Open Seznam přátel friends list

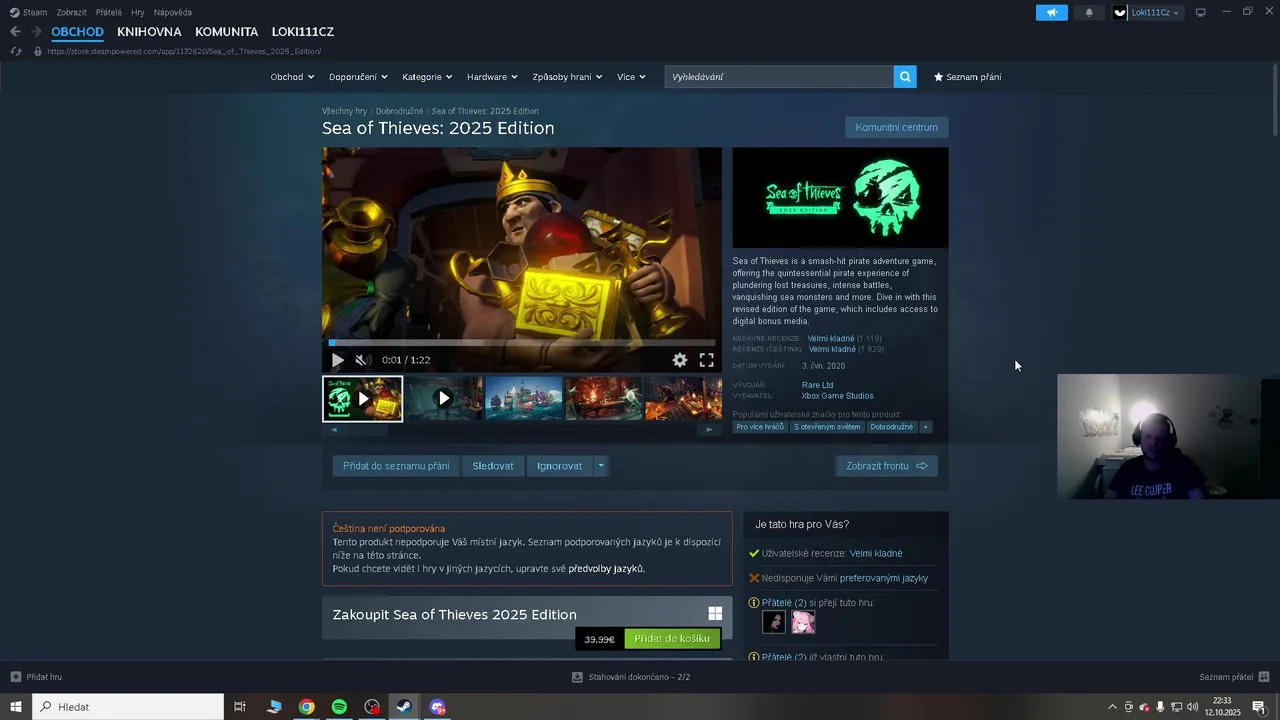click(1234, 677)
